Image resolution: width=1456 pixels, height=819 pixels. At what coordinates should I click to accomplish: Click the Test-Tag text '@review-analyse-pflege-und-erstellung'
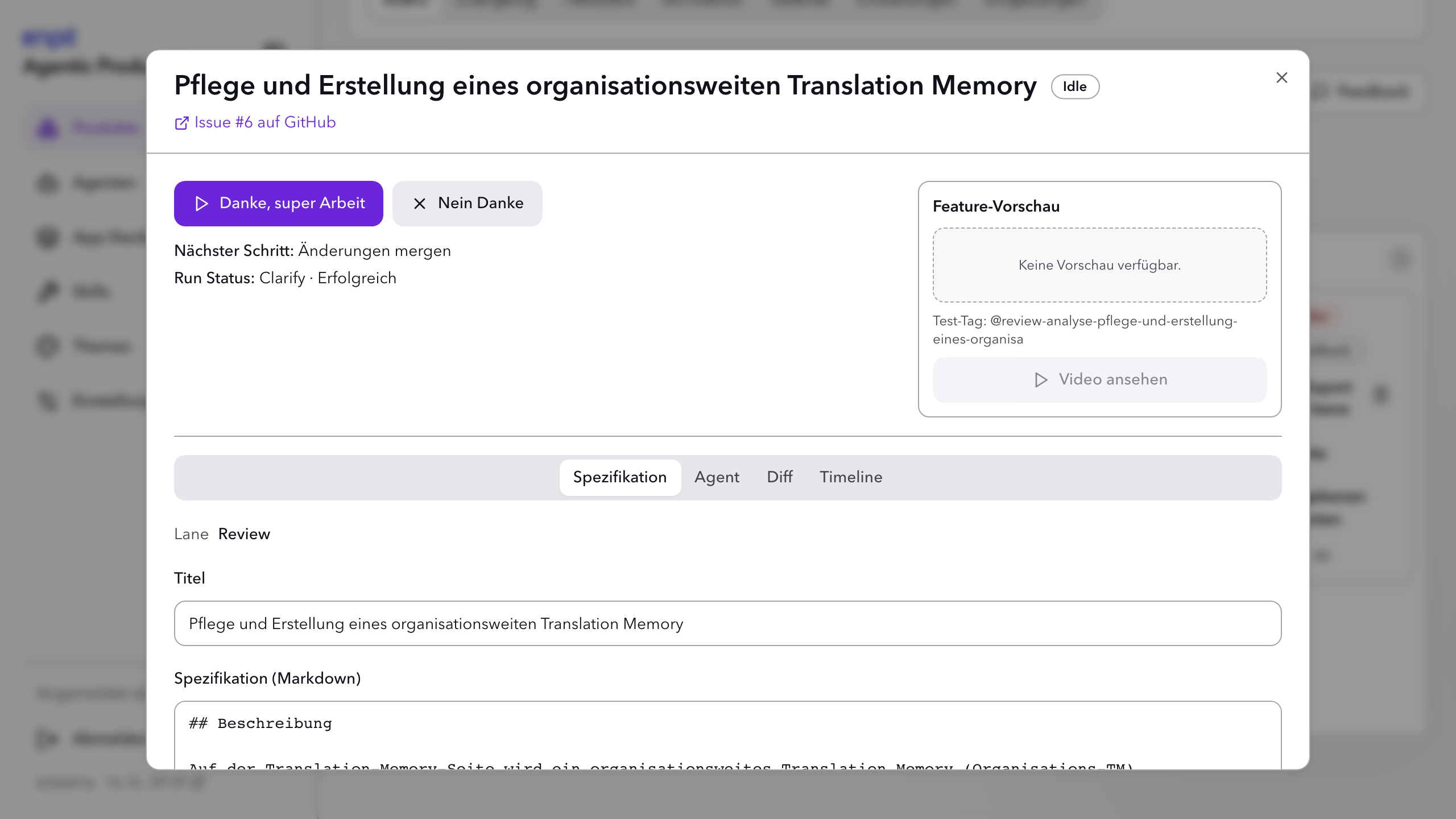click(x=1113, y=321)
